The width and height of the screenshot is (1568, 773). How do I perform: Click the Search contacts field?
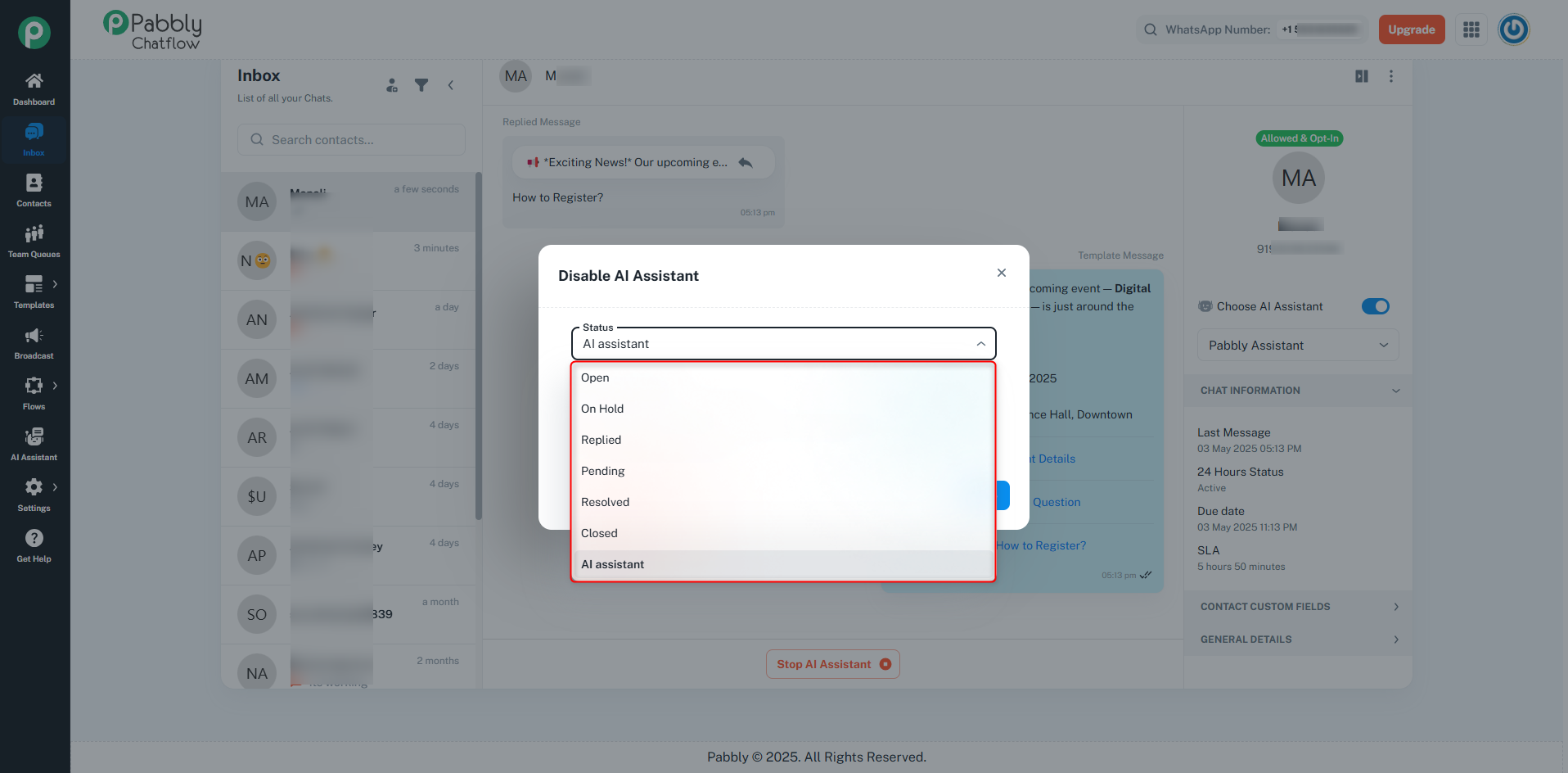tap(351, 140)
